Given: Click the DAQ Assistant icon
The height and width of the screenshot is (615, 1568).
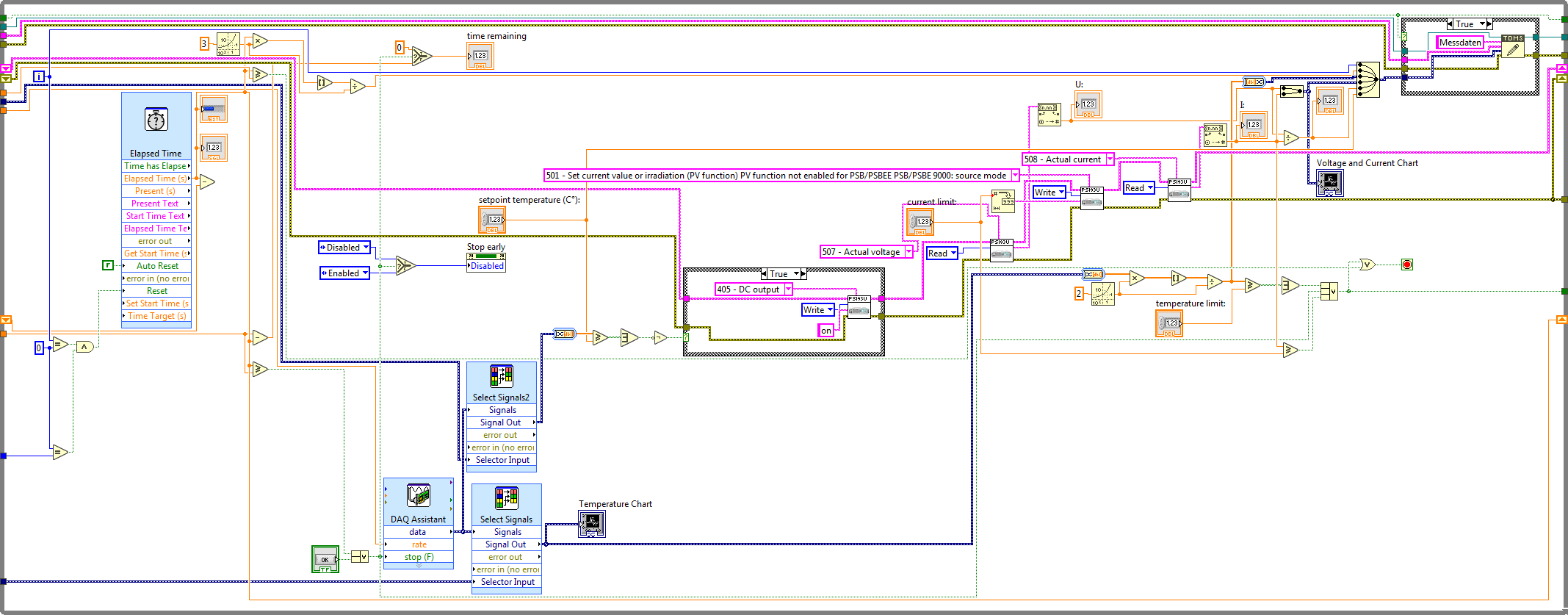Looking at the screenshot, I should [419, 495].
